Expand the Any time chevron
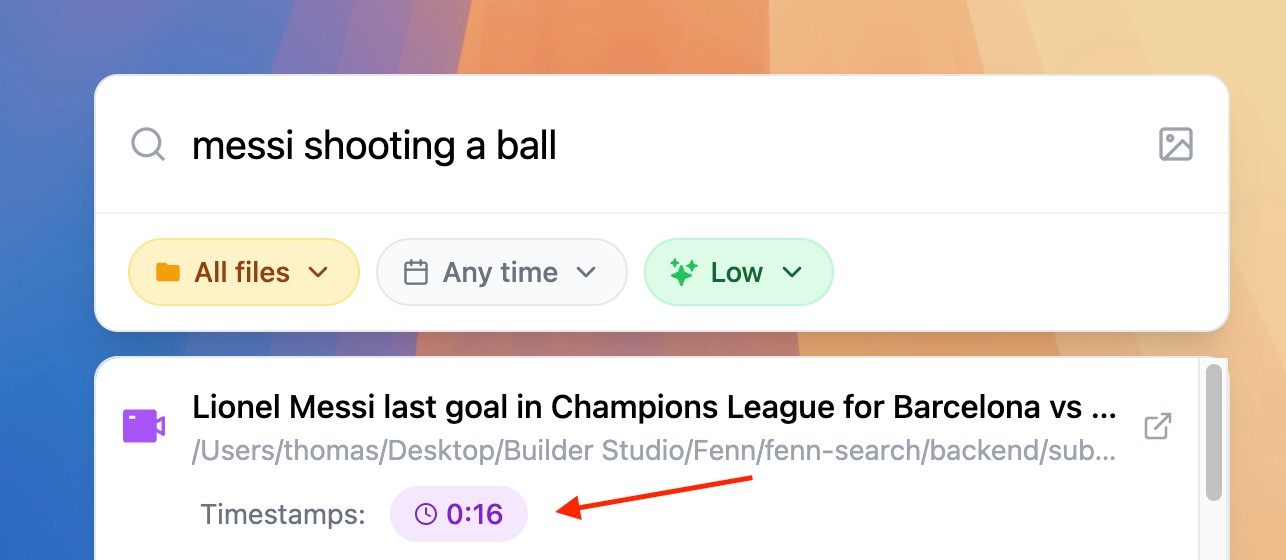 587,272
